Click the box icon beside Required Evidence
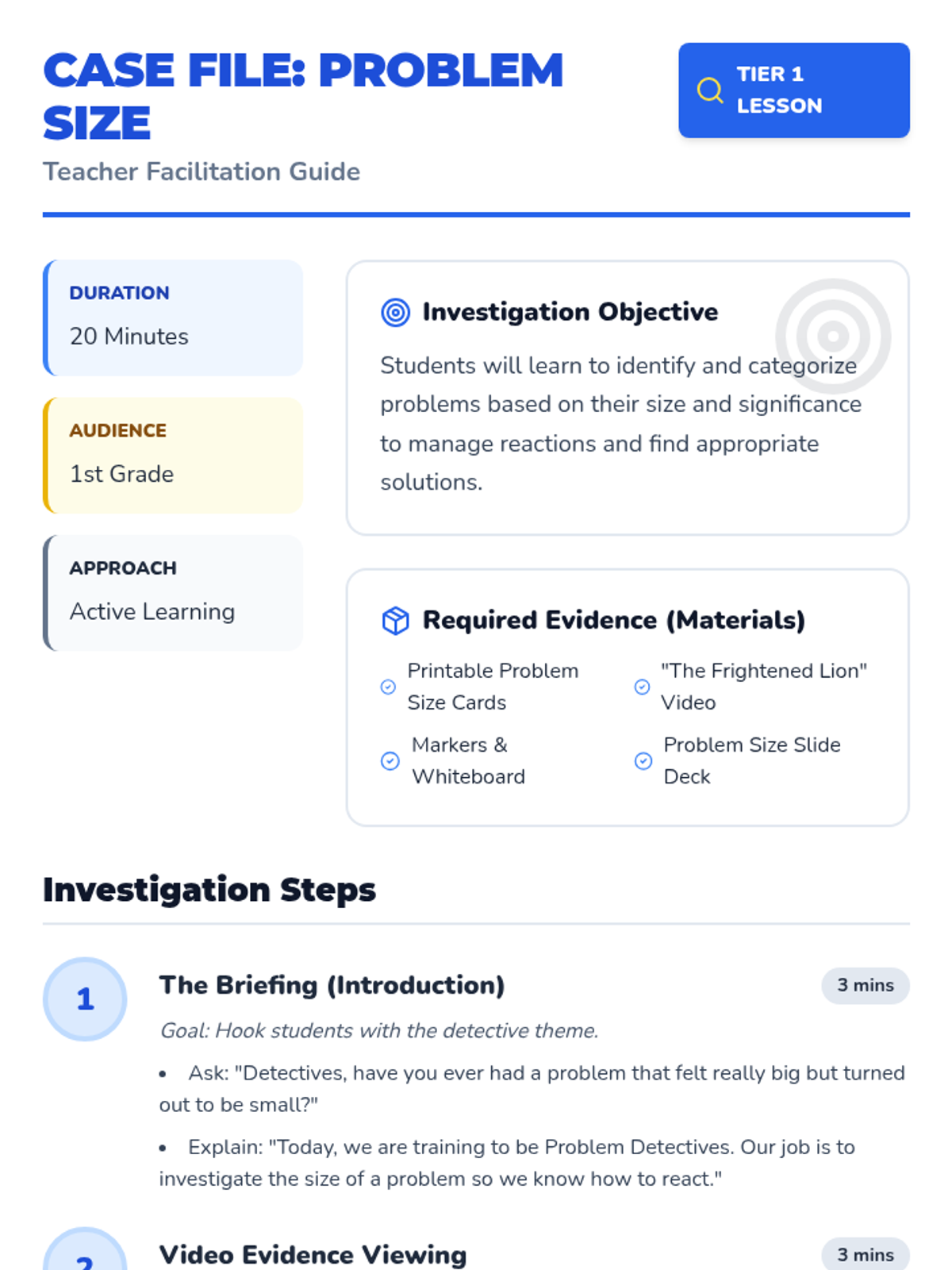Viewport: 952px width, 1270px height. [396, 621]
